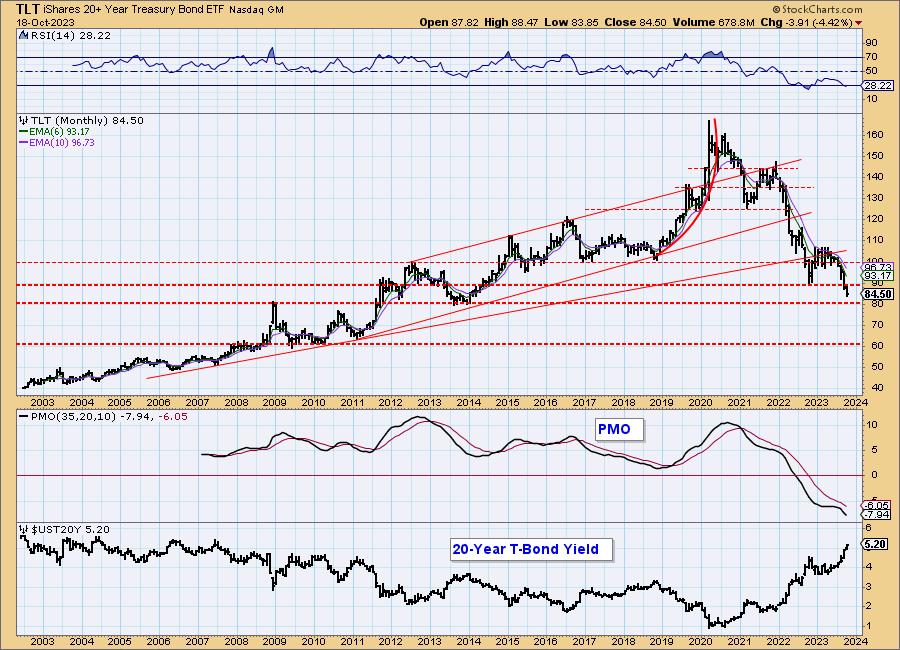Click the 70 label on the RSI axis
Viewport: 900px width, 650px height.
(872, 57)
